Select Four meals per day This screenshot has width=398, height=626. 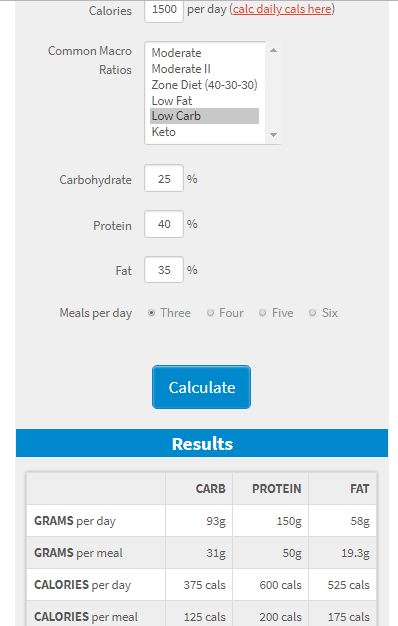(210, 313)
